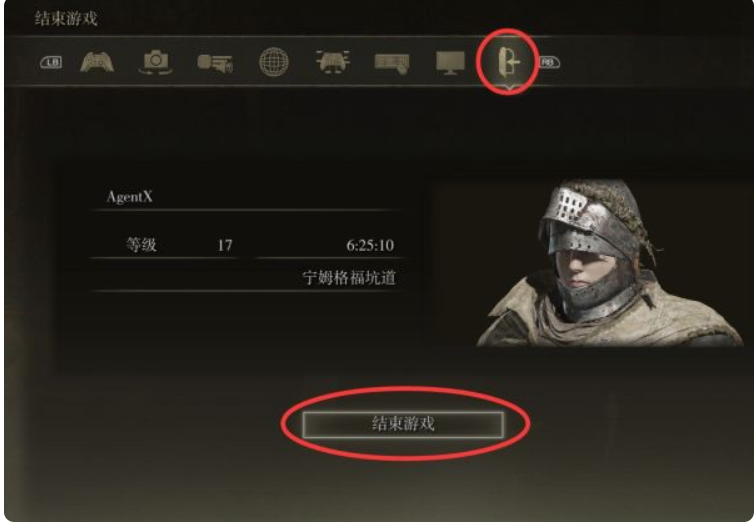The width and height of the screenshot is (754, 527).
Task: Select the network globe icon
Action: (x=274, y=62)
